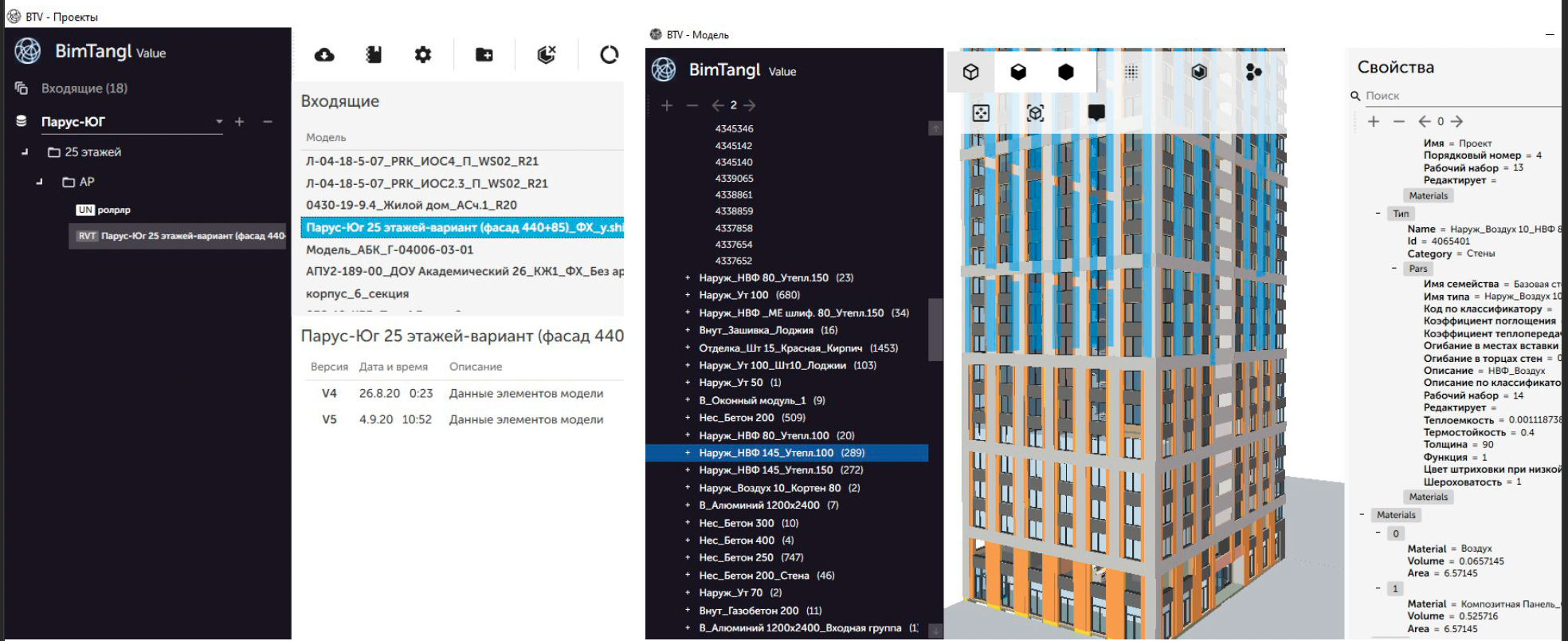The image size is (1568, 641).
Task: Click right arrow in Свойства toolbar
Action: 1456,121
